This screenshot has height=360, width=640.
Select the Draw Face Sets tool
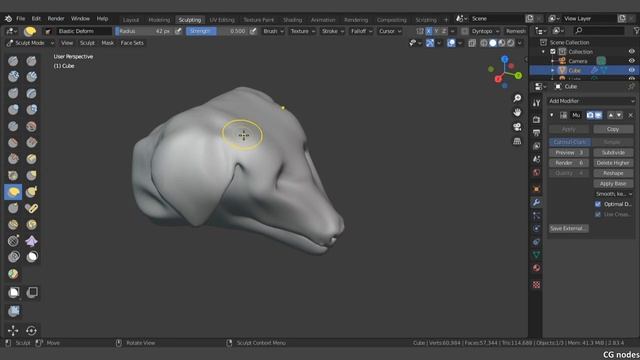pyautogui.click(x=13, y=274)
